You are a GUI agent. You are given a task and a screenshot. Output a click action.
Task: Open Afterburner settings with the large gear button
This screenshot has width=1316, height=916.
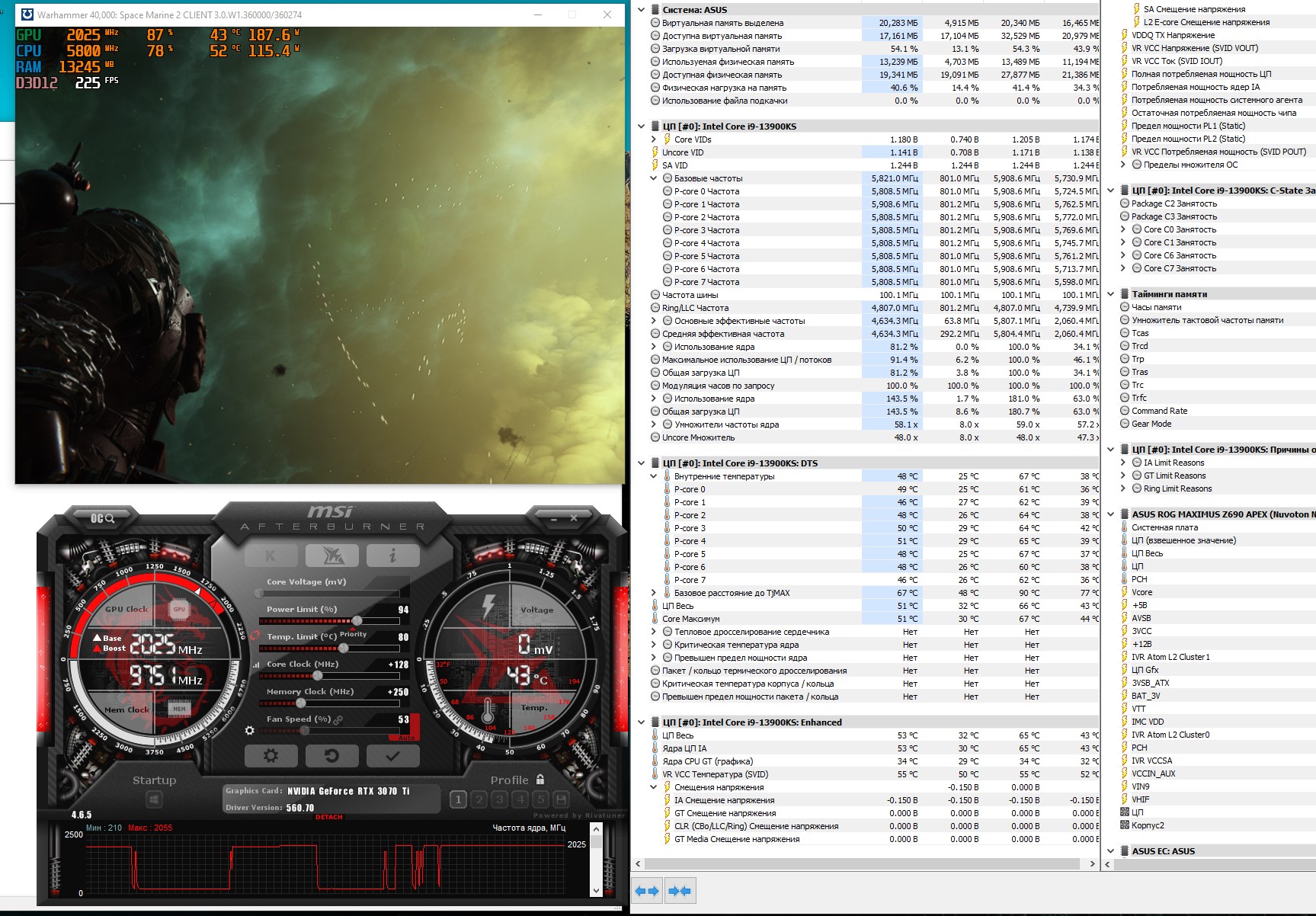point(271,756)
